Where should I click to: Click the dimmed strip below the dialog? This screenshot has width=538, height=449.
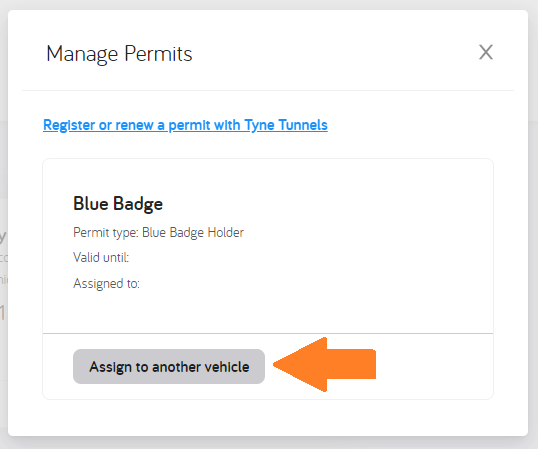pos(269,443)
